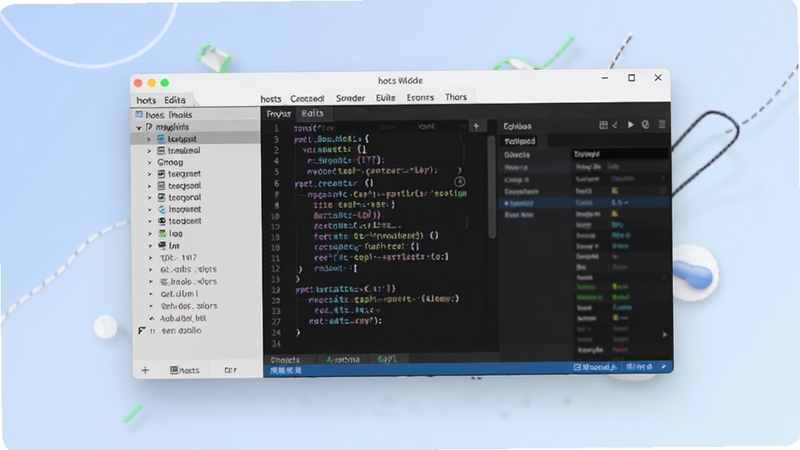800x450 pixels.
Task: Click the book icon beside 'Hosts' in sidebar footer
Action: point(173,370)
